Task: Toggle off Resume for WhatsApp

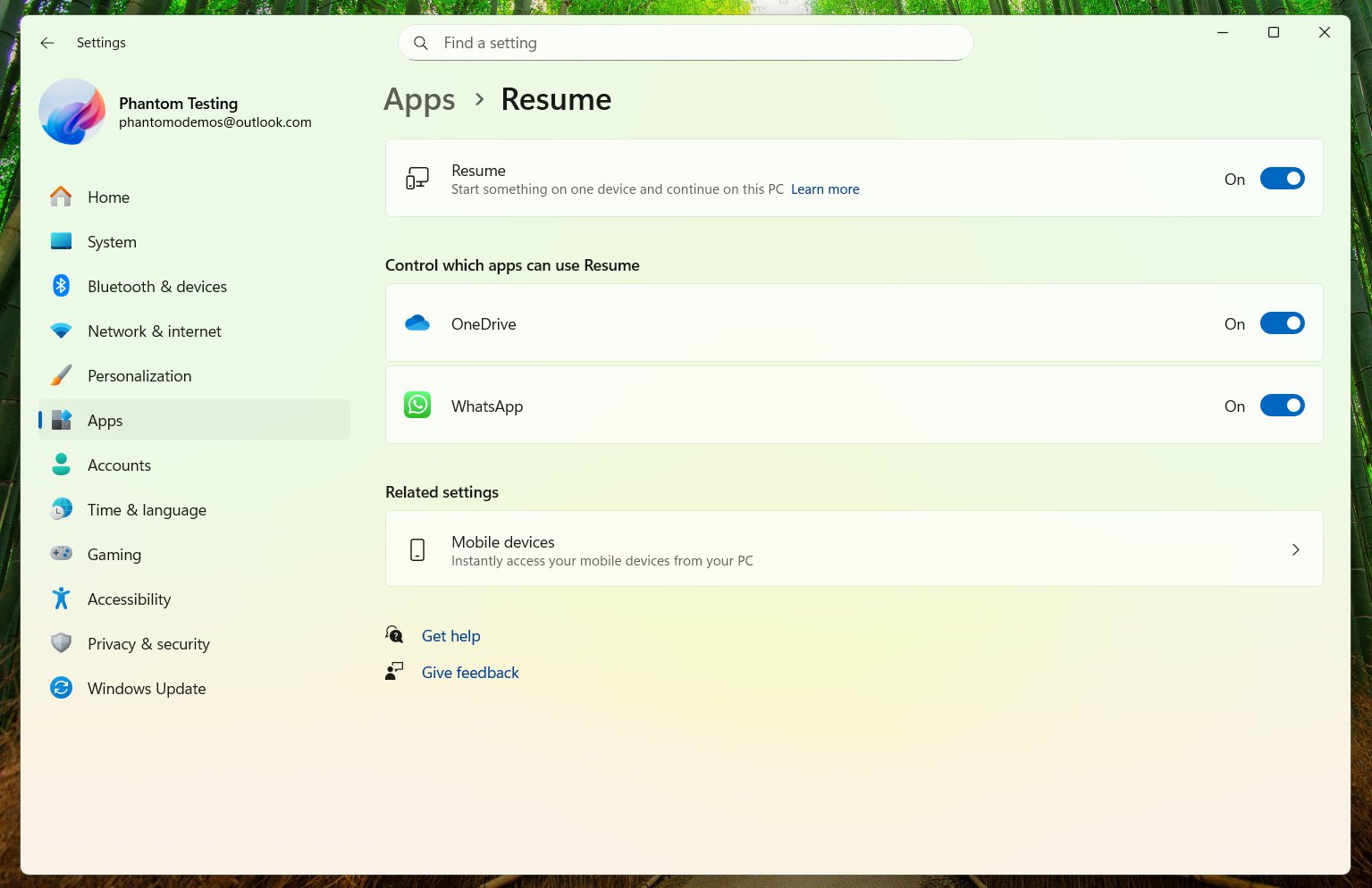Action: point(1282,406)
